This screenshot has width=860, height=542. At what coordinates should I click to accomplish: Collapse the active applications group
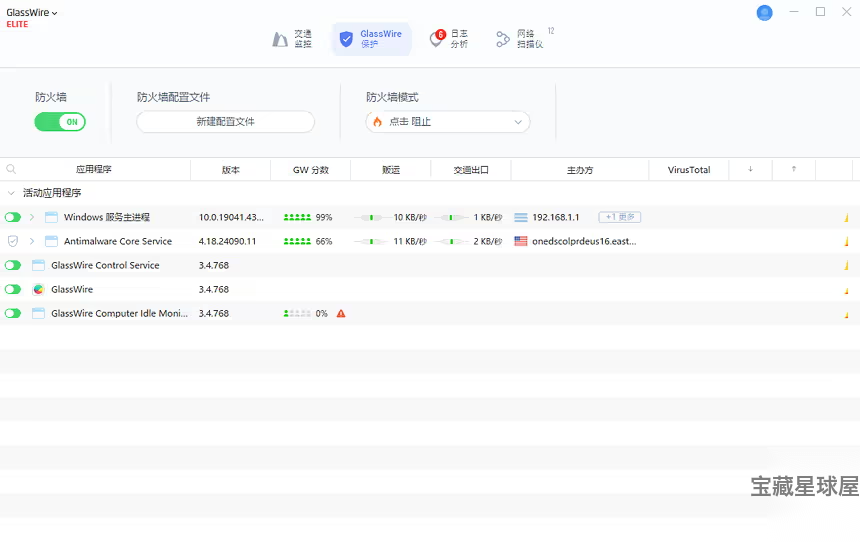11,193
